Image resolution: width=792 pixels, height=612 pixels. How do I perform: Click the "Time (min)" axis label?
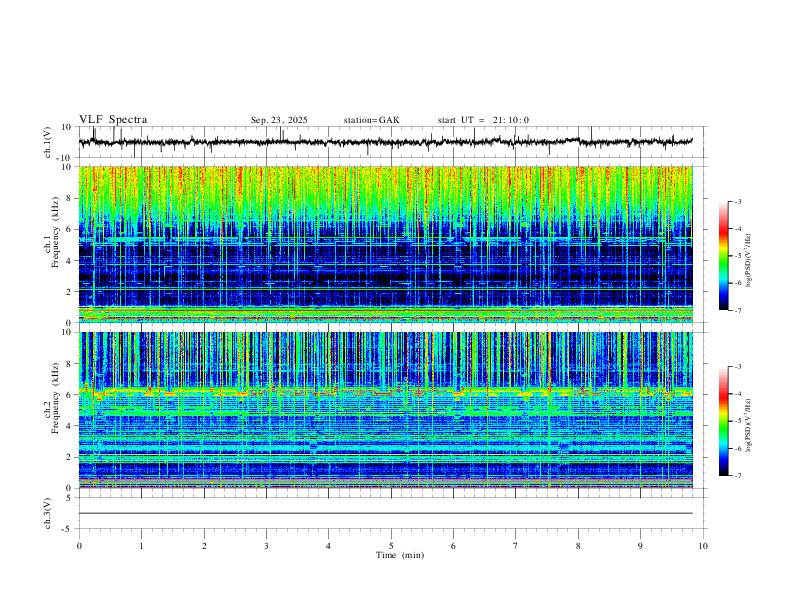(x=400, y=555)
